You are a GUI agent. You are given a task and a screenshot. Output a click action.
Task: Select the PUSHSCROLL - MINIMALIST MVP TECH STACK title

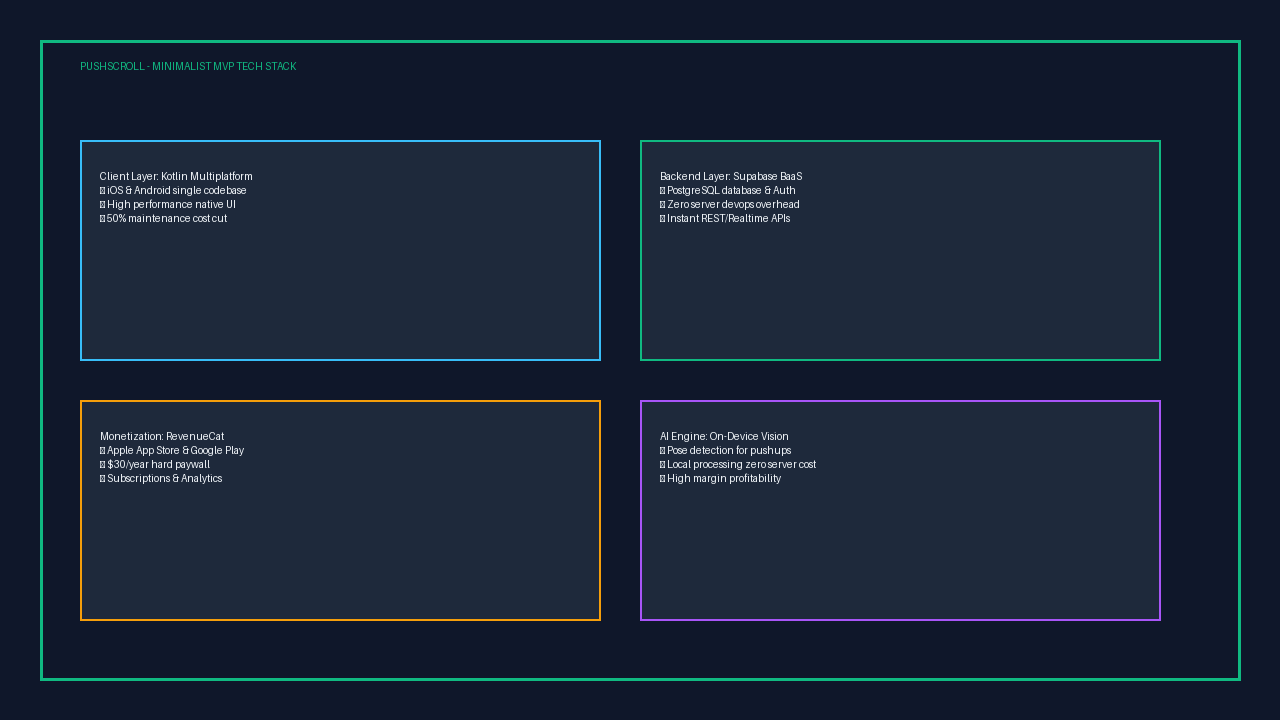(188, 67)
